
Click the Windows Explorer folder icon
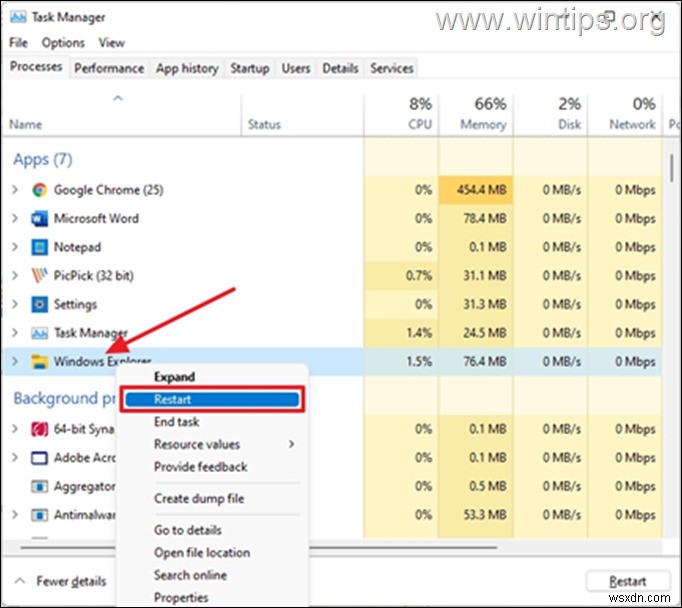40,361
